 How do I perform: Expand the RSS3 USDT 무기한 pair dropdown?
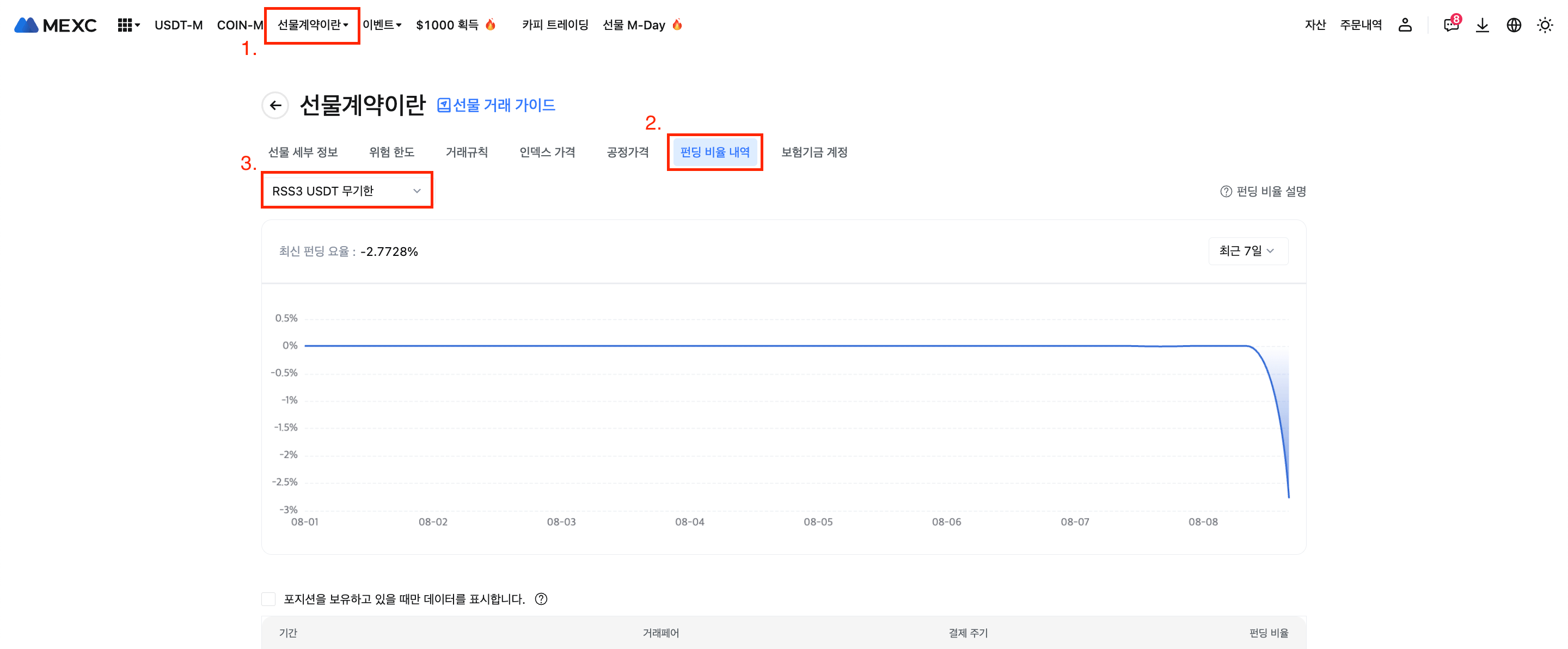[x=346, y=191]
